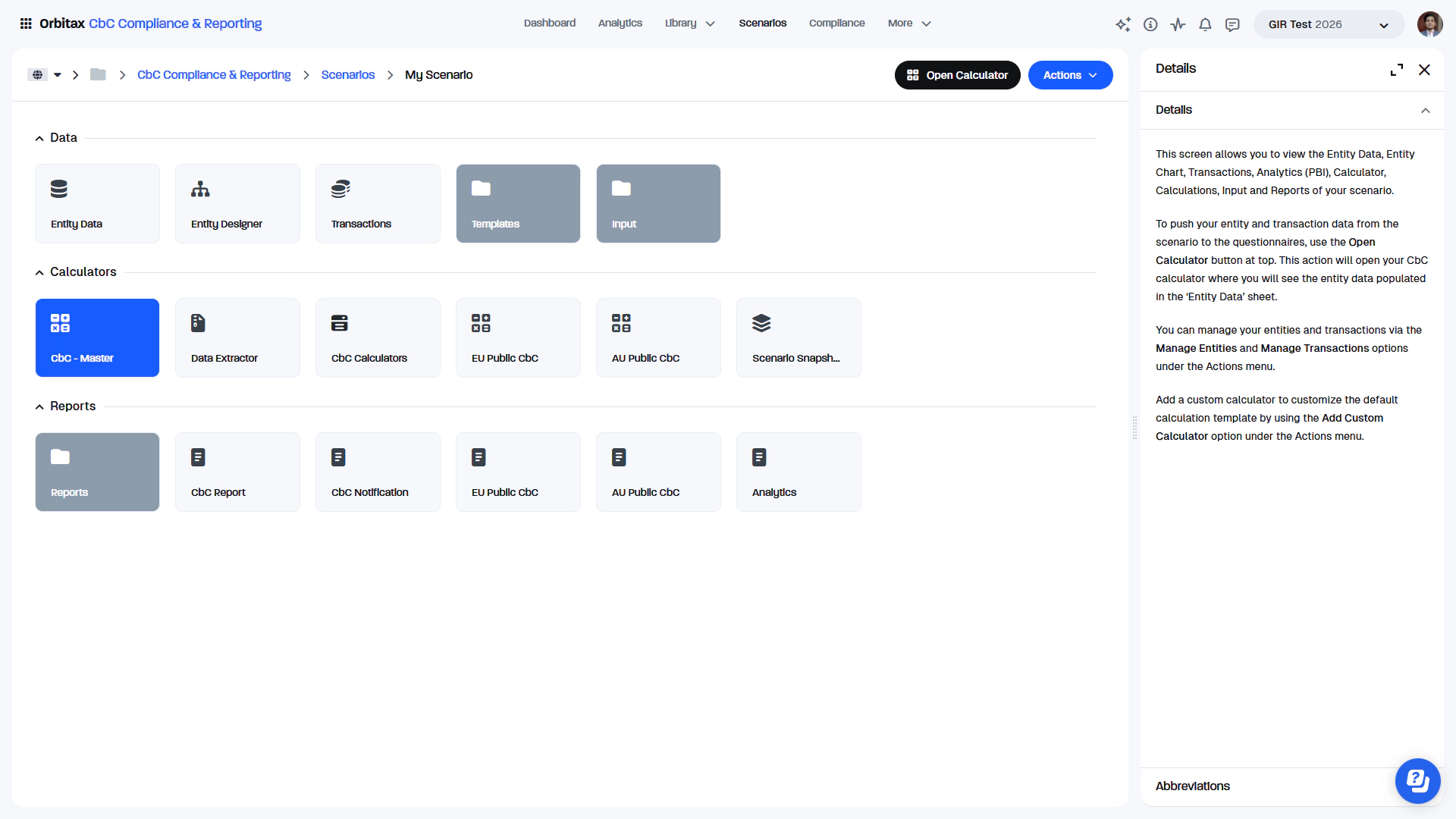Open the Scenario Snapshot tile

click(799, 337)
